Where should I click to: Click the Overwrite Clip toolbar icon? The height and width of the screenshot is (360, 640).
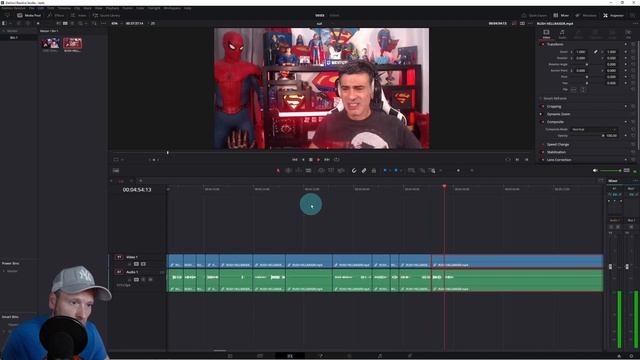(331, 171)
